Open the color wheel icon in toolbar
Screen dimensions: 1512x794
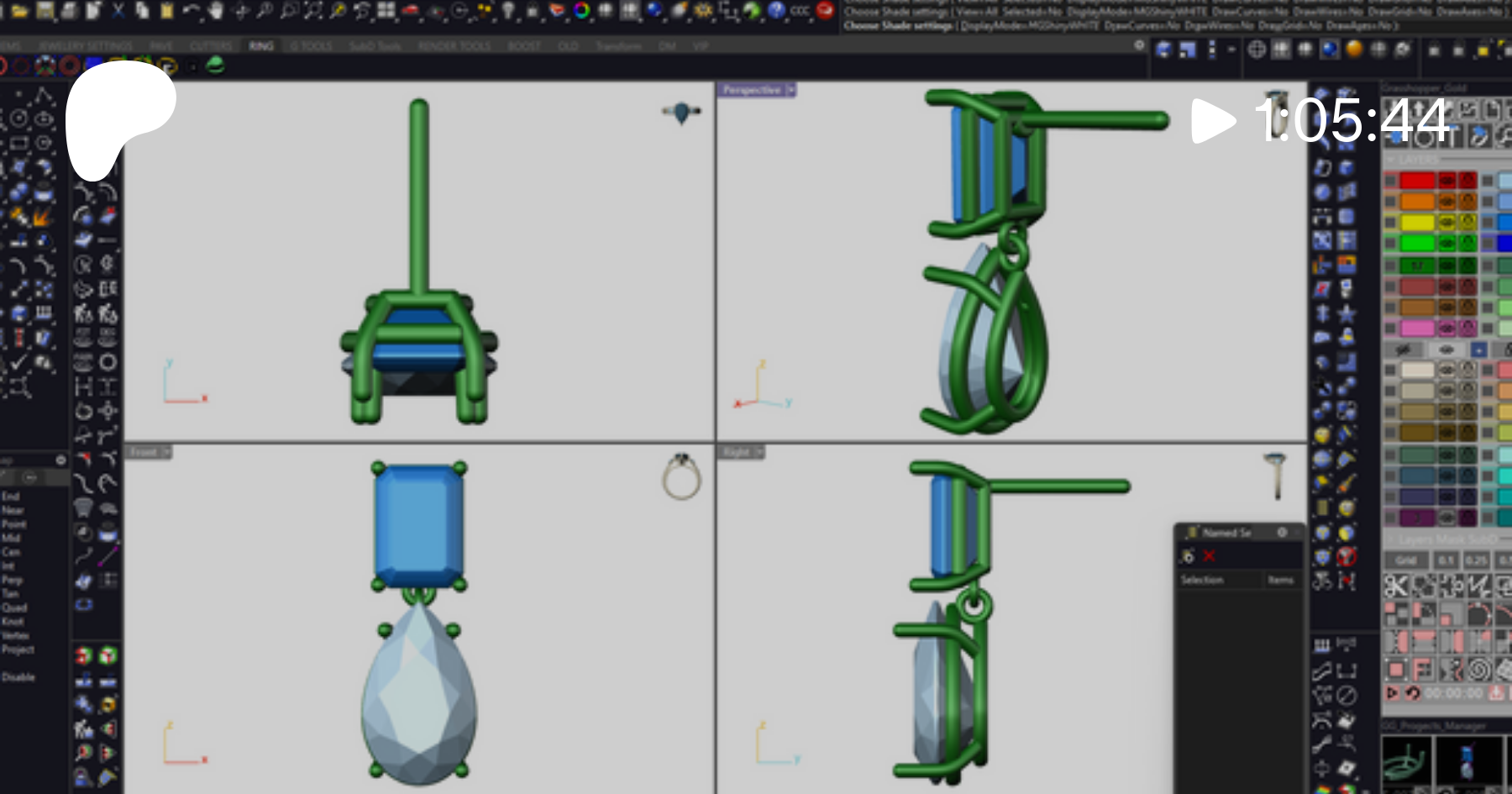tap(581, 11)
